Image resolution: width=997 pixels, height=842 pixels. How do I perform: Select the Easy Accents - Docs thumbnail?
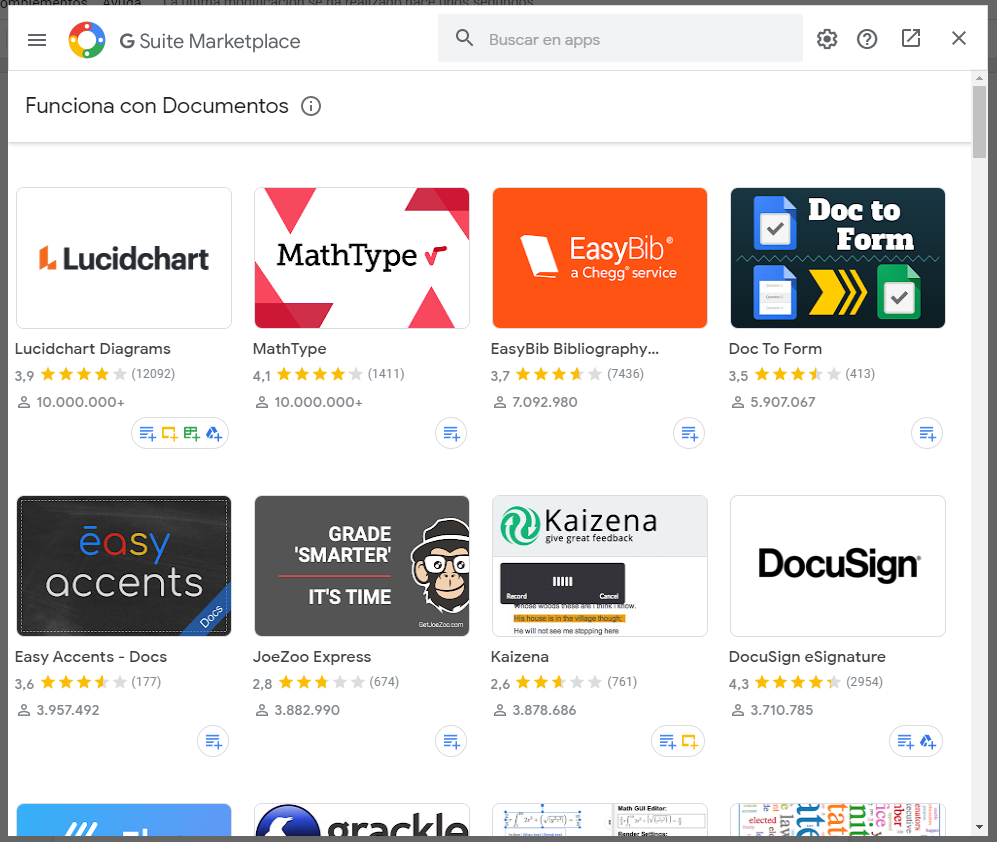click(x=124, y=566)
